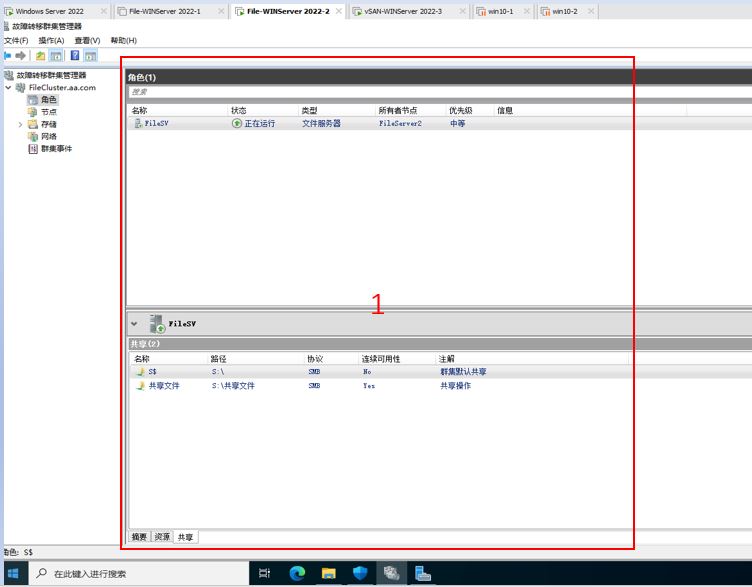Image resolution: width=752 pixels, height=587 pixels.
Task: Select 群集事件 in the tree
Action: pyautogui.click(x=56, y=149)
